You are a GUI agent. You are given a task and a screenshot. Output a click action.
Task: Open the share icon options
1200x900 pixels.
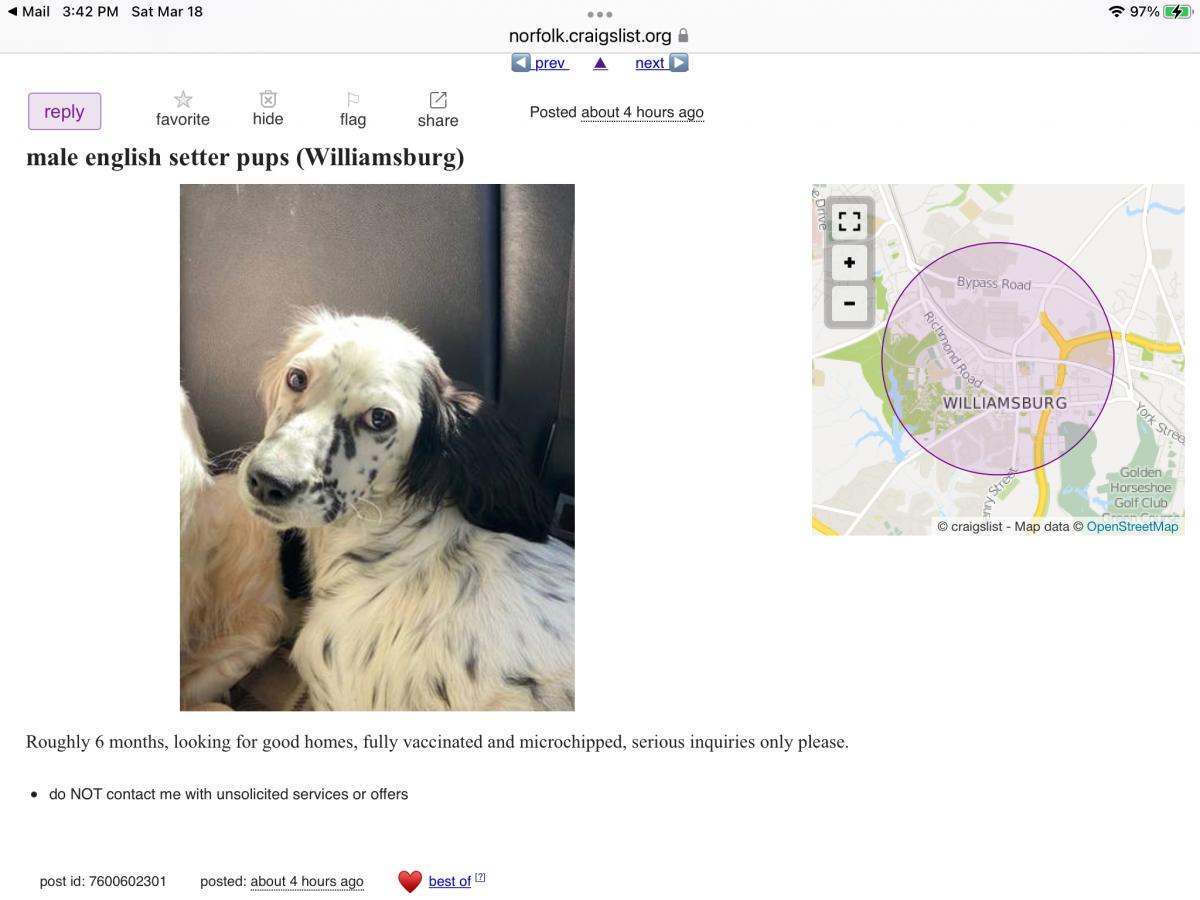point(438,100)
